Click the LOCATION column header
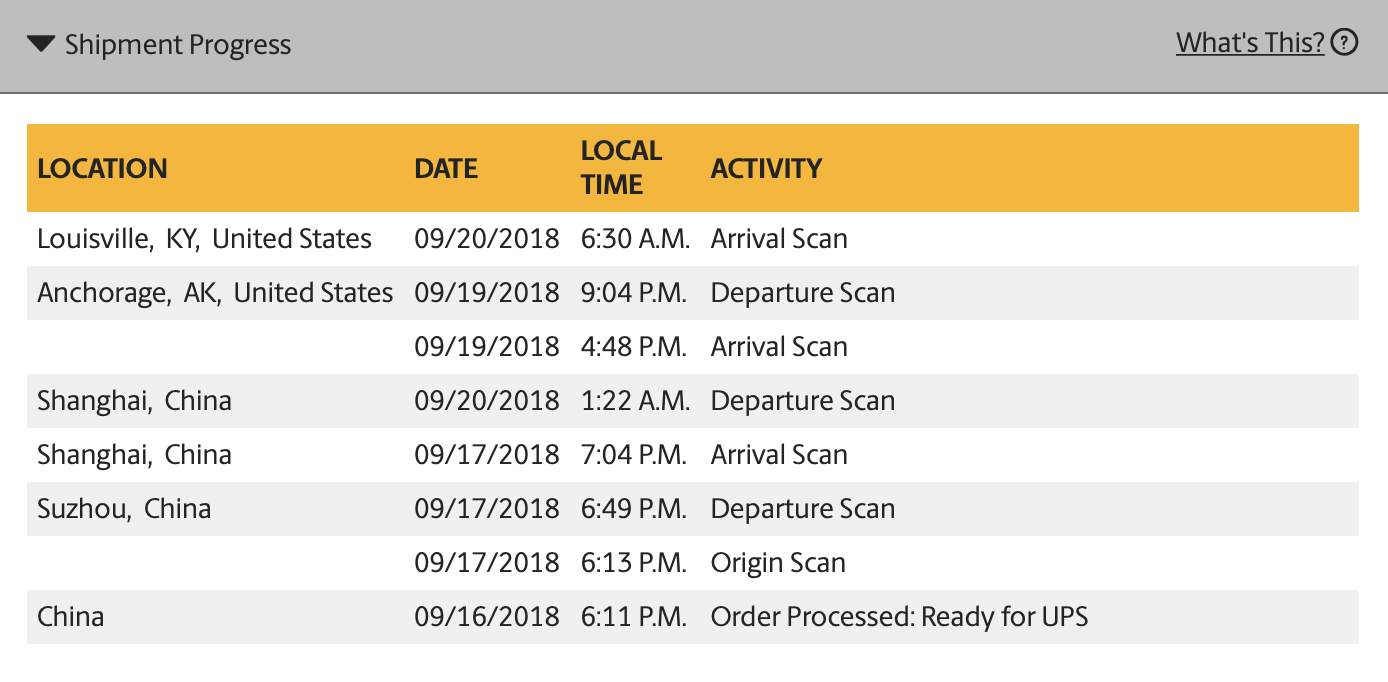Viewport: 1388px width, 682px height. (x=102, y=168)
